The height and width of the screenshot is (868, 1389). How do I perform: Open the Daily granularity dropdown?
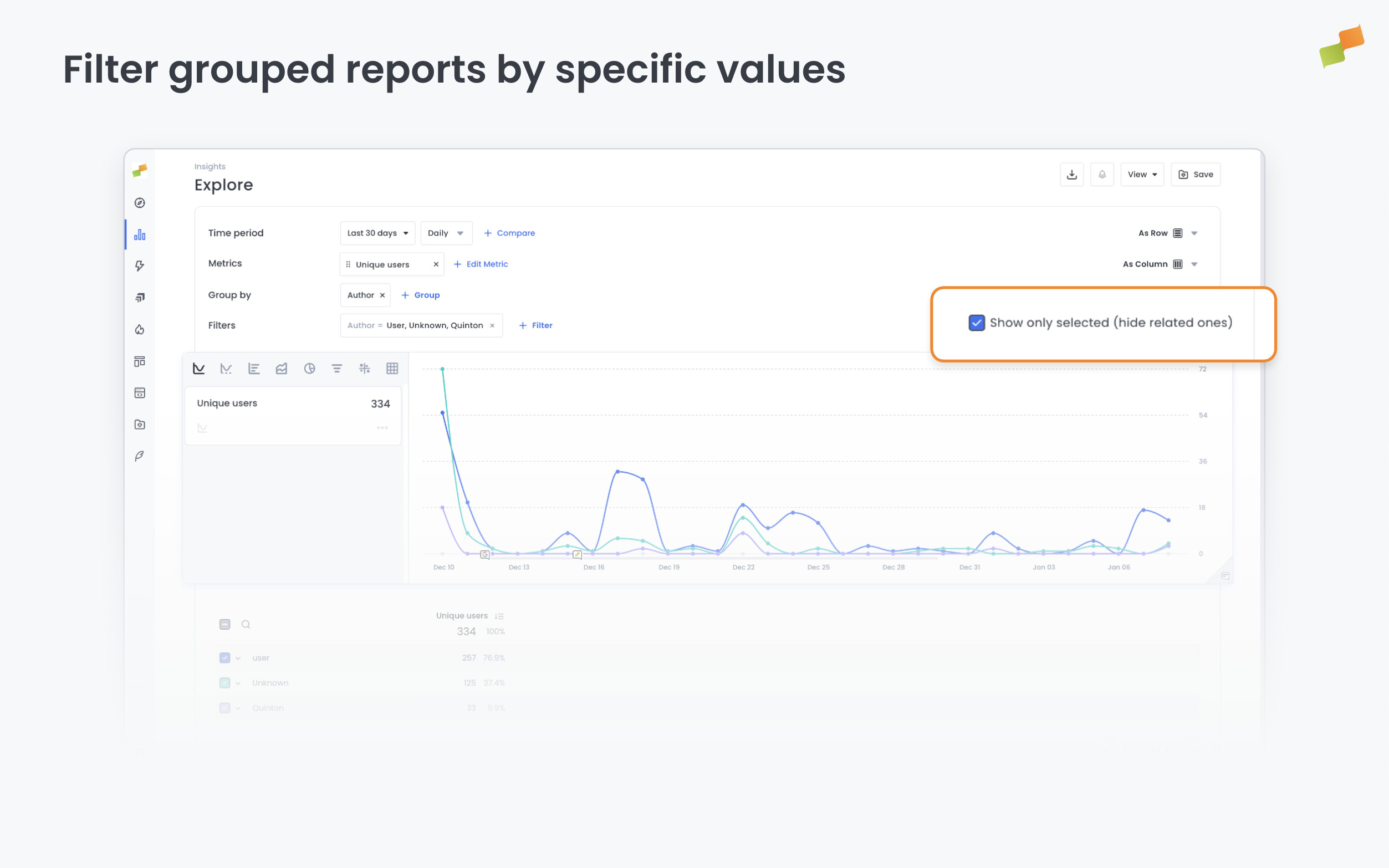(446, 232)
